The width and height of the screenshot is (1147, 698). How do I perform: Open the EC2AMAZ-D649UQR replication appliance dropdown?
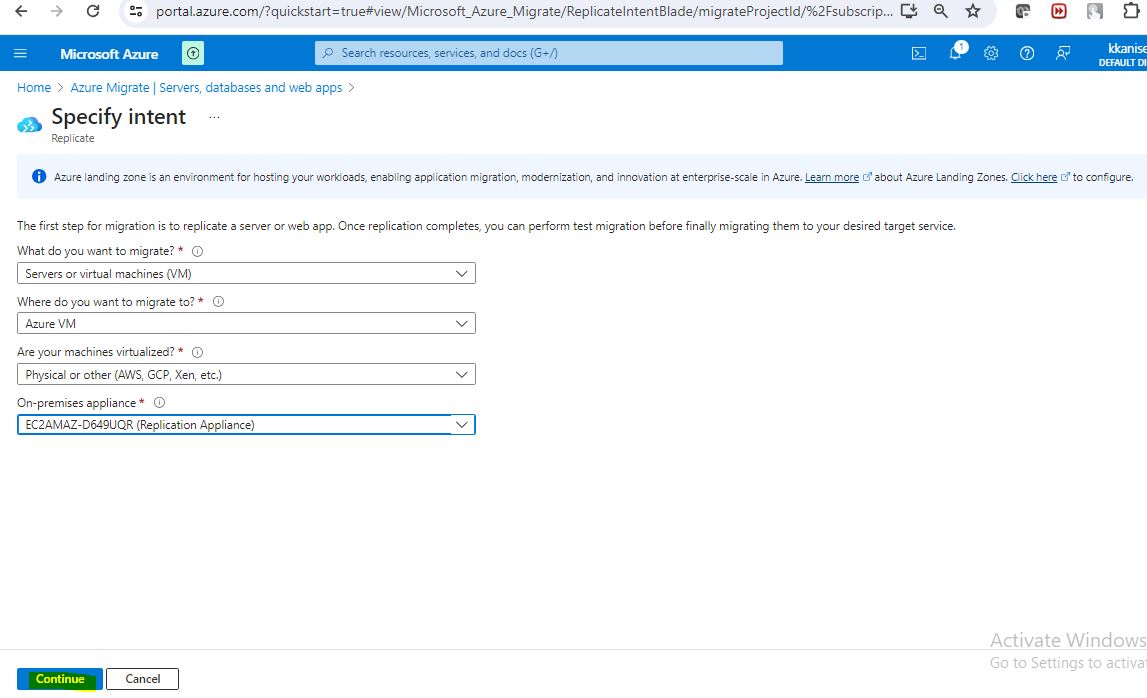(x=246, y=425)
